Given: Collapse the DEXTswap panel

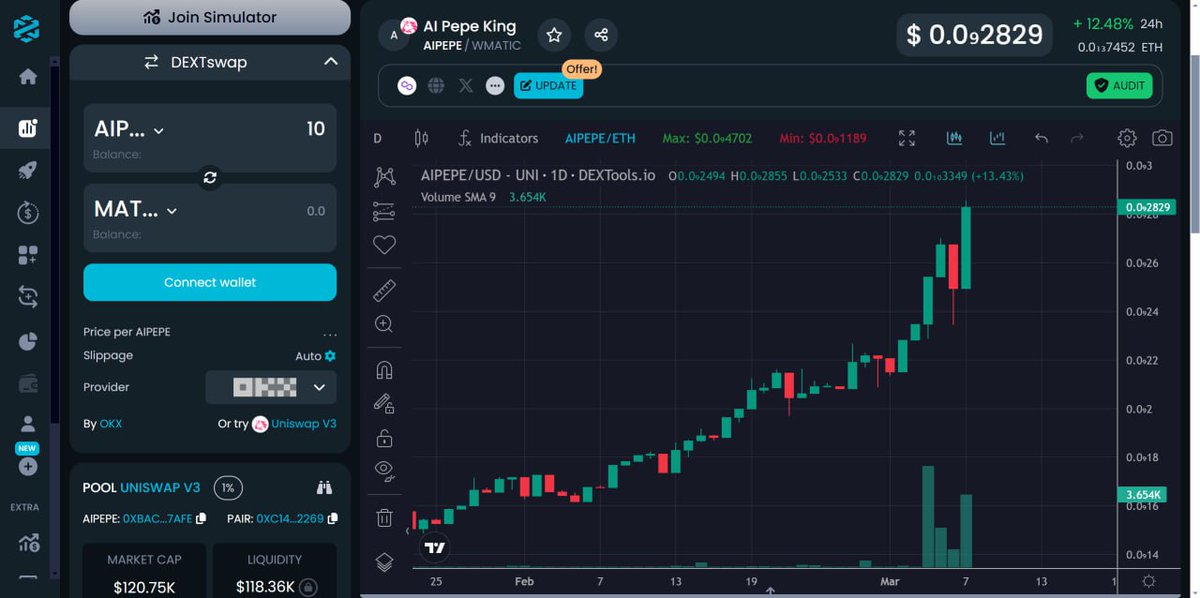Looking at the screenshot, I should point(330,61).
